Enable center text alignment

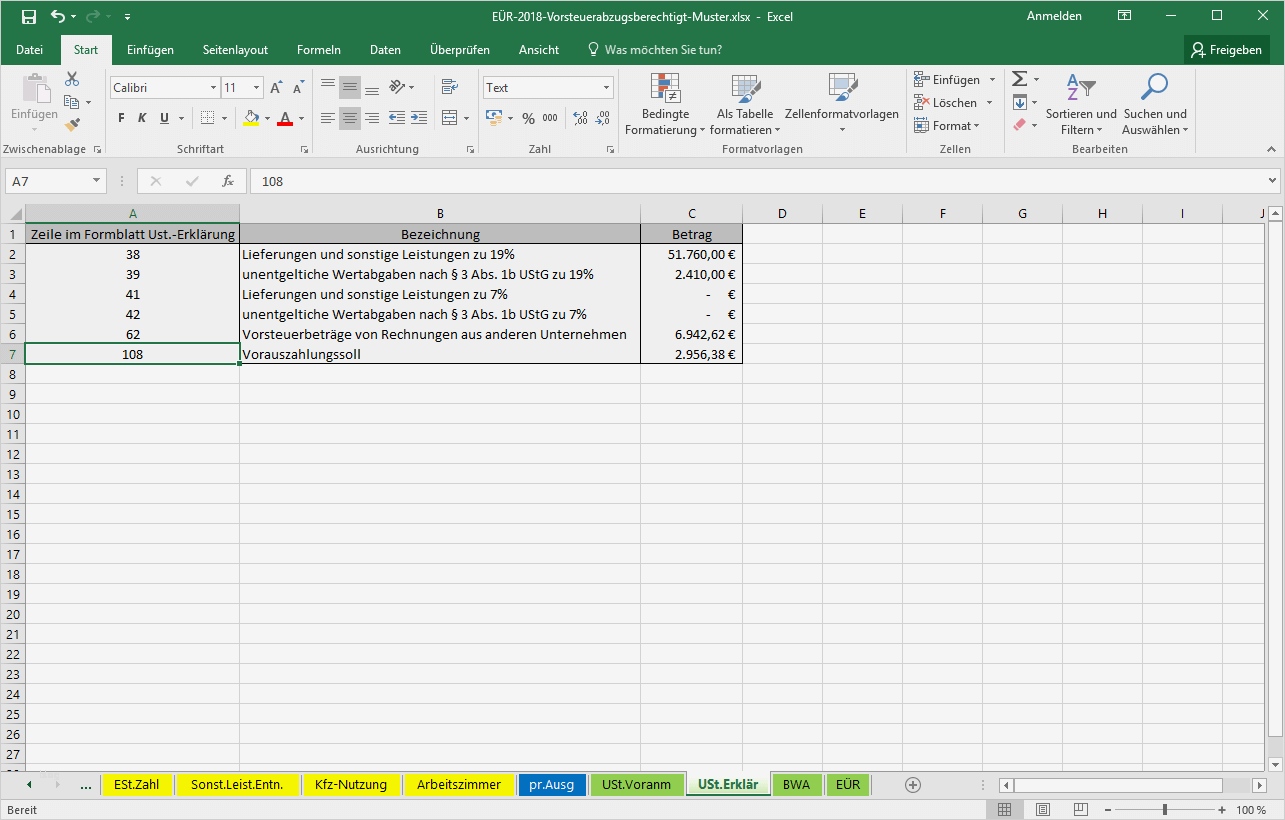(x=349, y=118)
